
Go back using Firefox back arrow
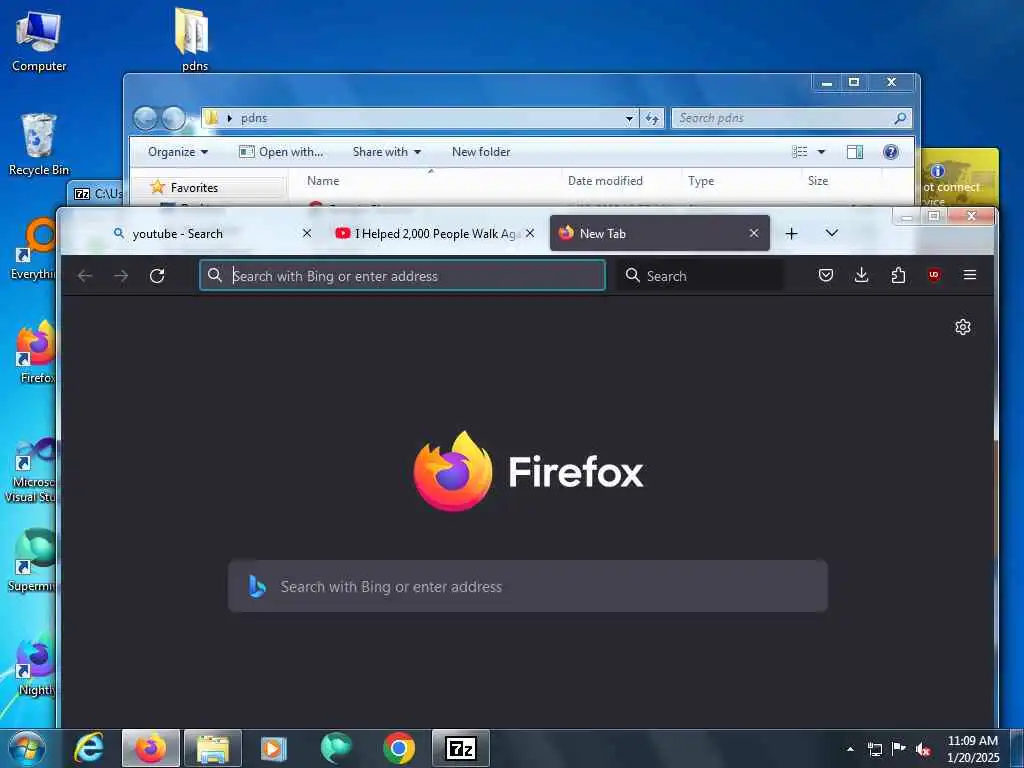click(85, 276)
